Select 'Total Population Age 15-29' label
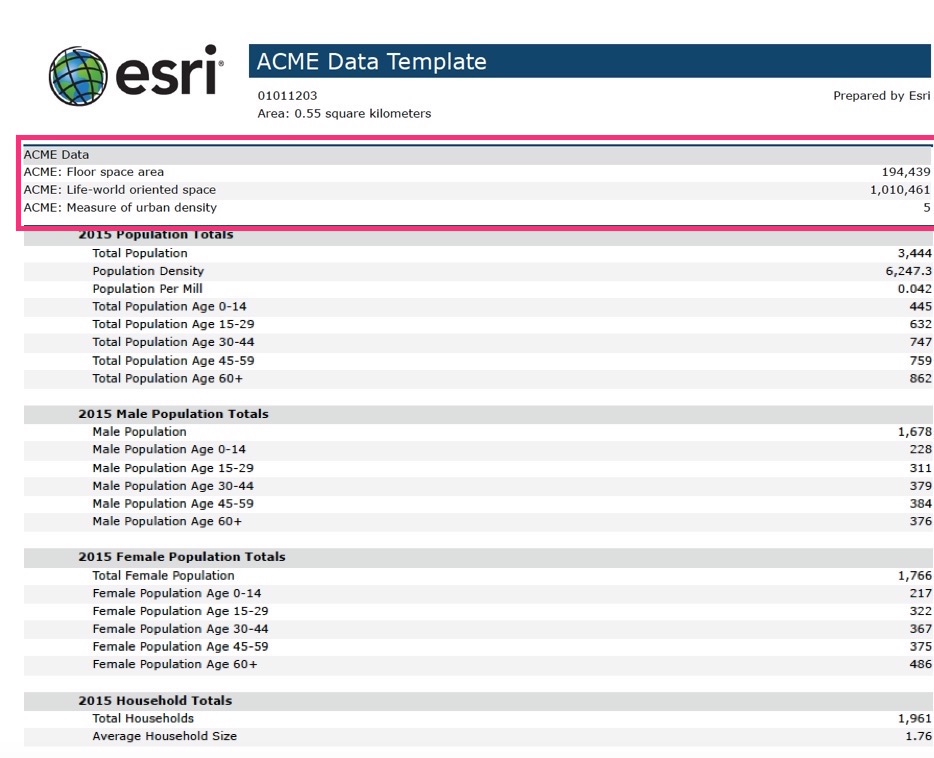Viewport: 934px width, 758px height. pyautogui.click(x=173, y=325)
